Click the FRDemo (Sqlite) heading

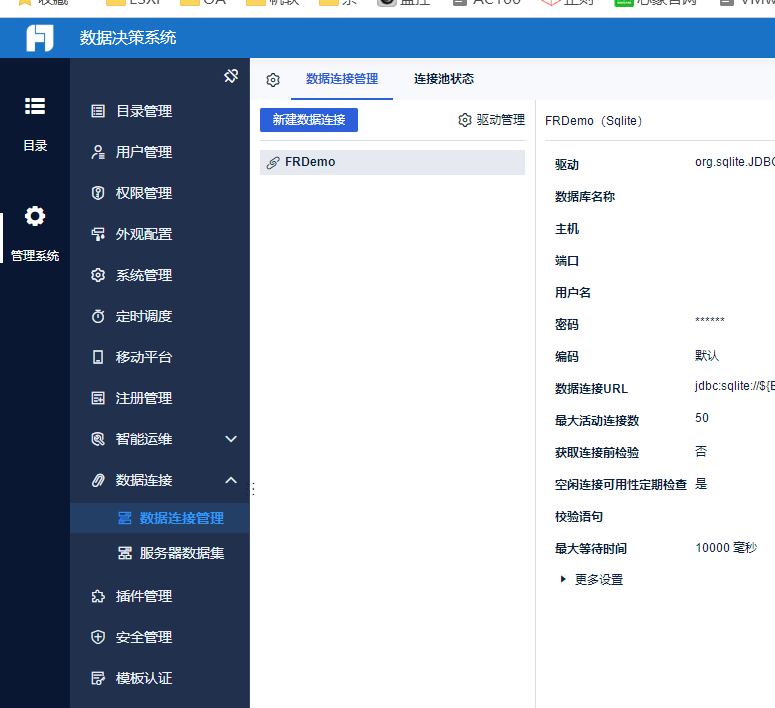pyautogui.click(x=593, y=121)
